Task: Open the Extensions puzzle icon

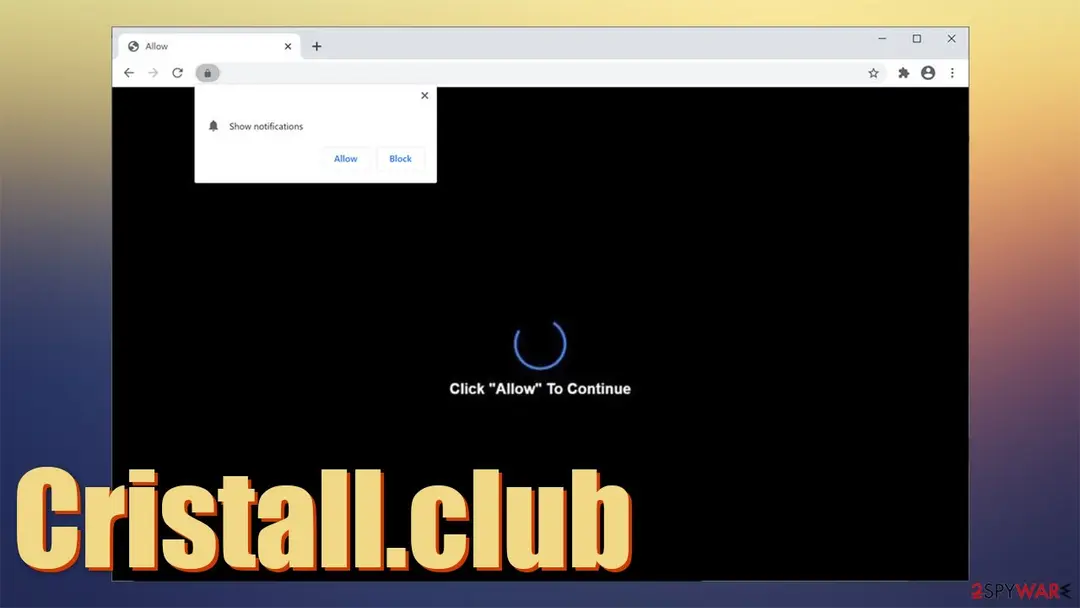Action: pos(904,73)
